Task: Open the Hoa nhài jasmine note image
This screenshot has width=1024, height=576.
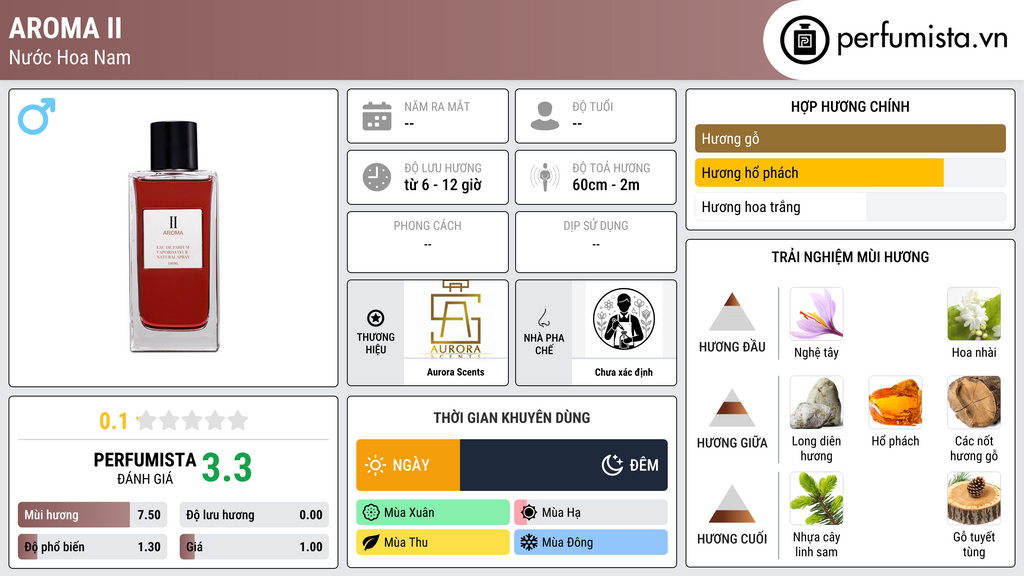Action: point(974,313)
